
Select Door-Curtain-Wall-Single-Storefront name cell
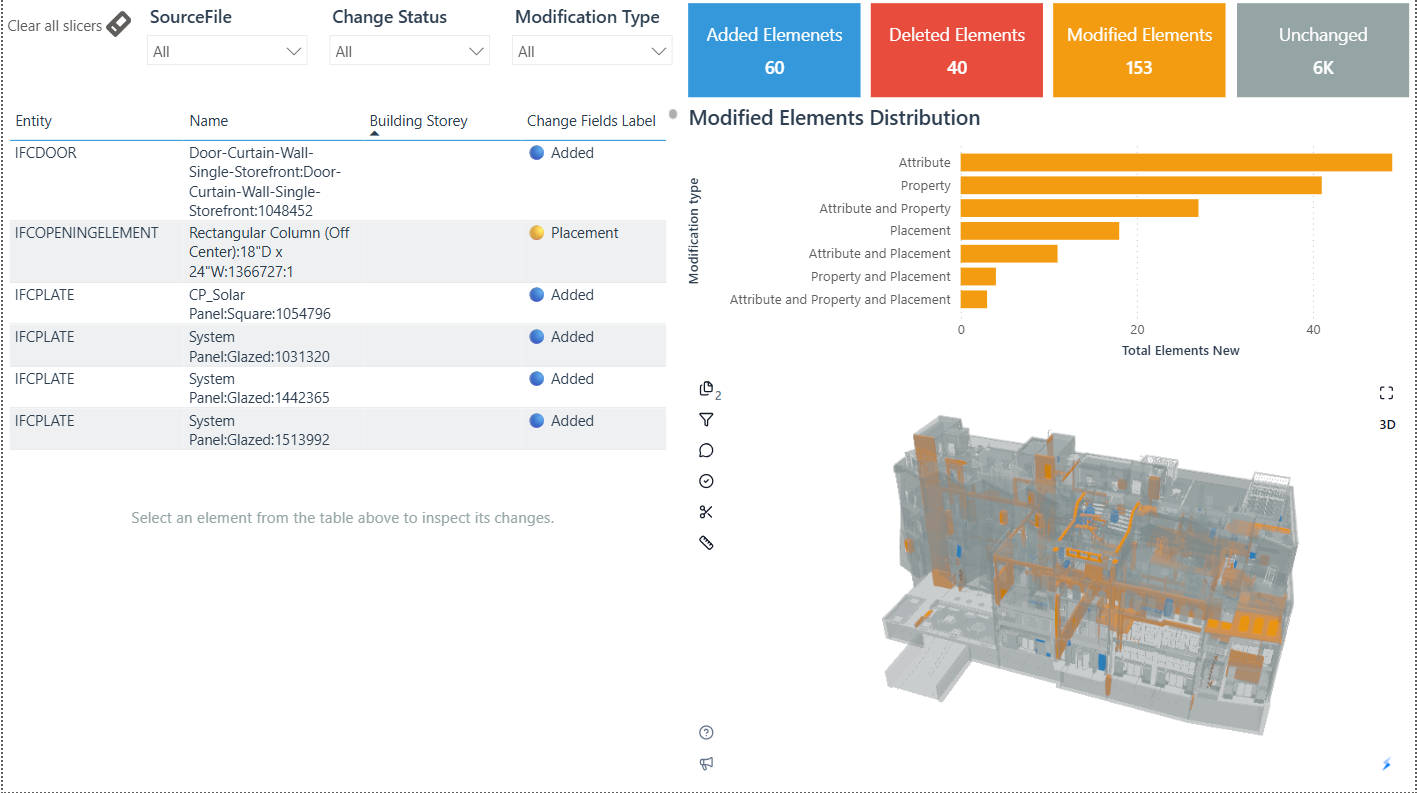(x=265, y=182)
